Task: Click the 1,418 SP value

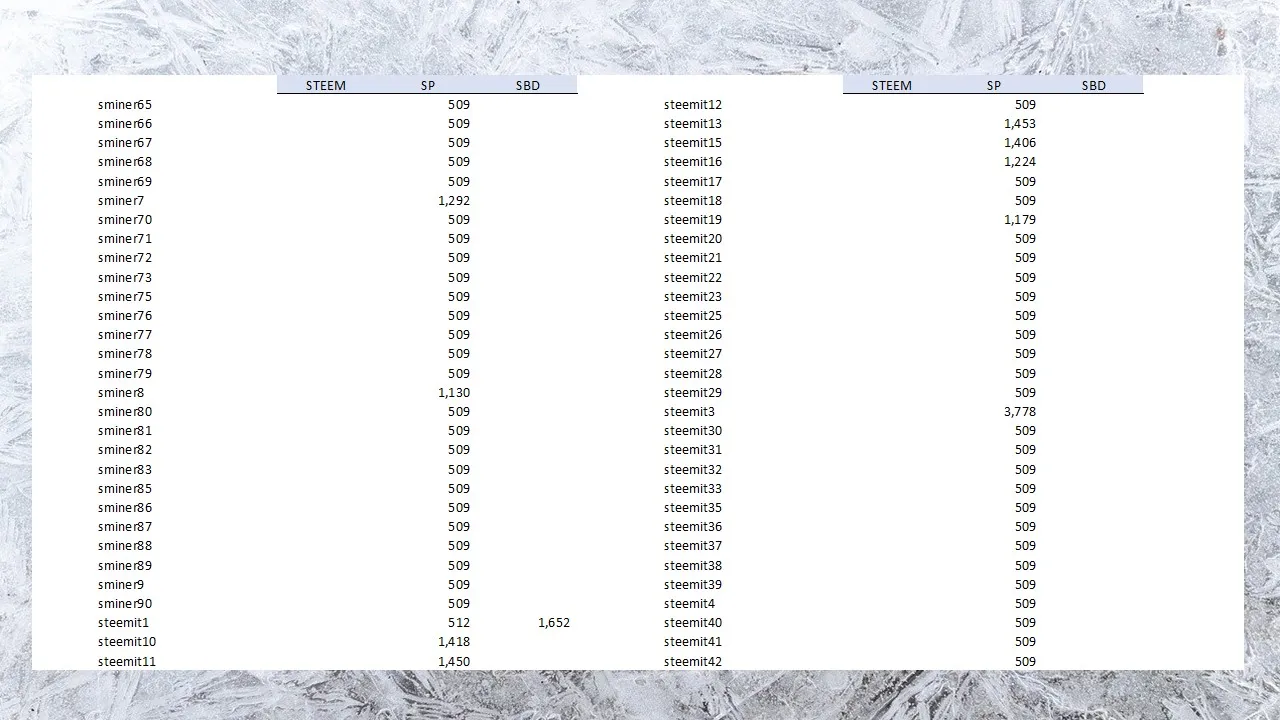Action: (454, 641)
